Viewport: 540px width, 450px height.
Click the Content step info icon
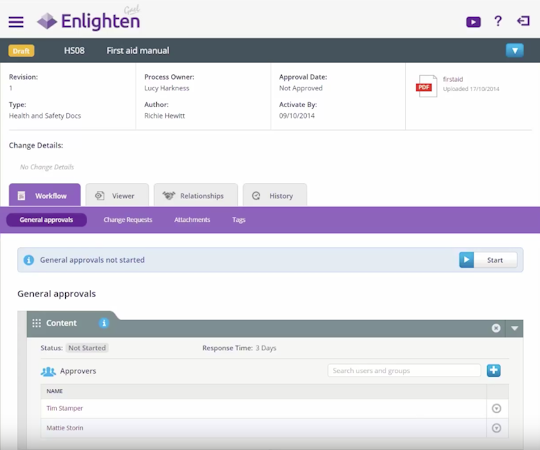pyautogui.click(x=104, y=323)
